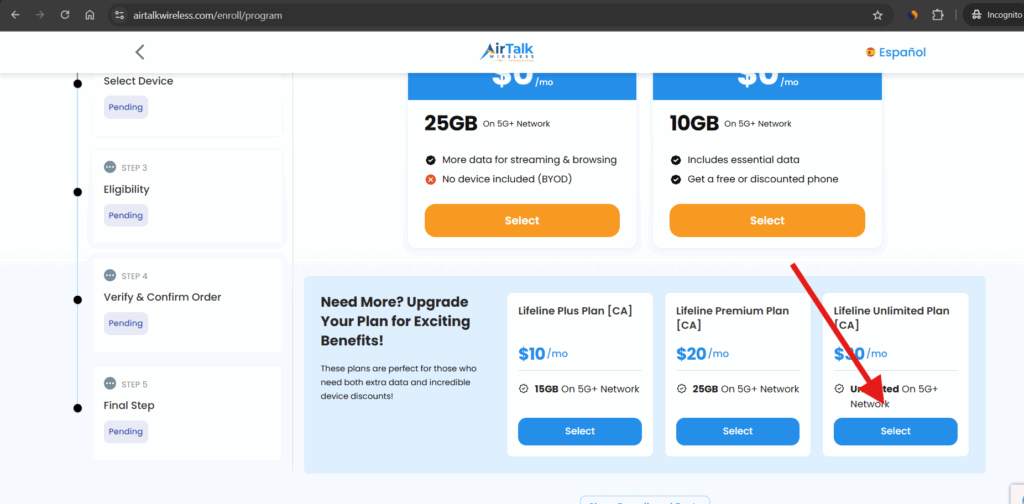This screenshot has height=504, width=1024.
Task: Open site information icon in address bar
Action: (x=118, y=15)
